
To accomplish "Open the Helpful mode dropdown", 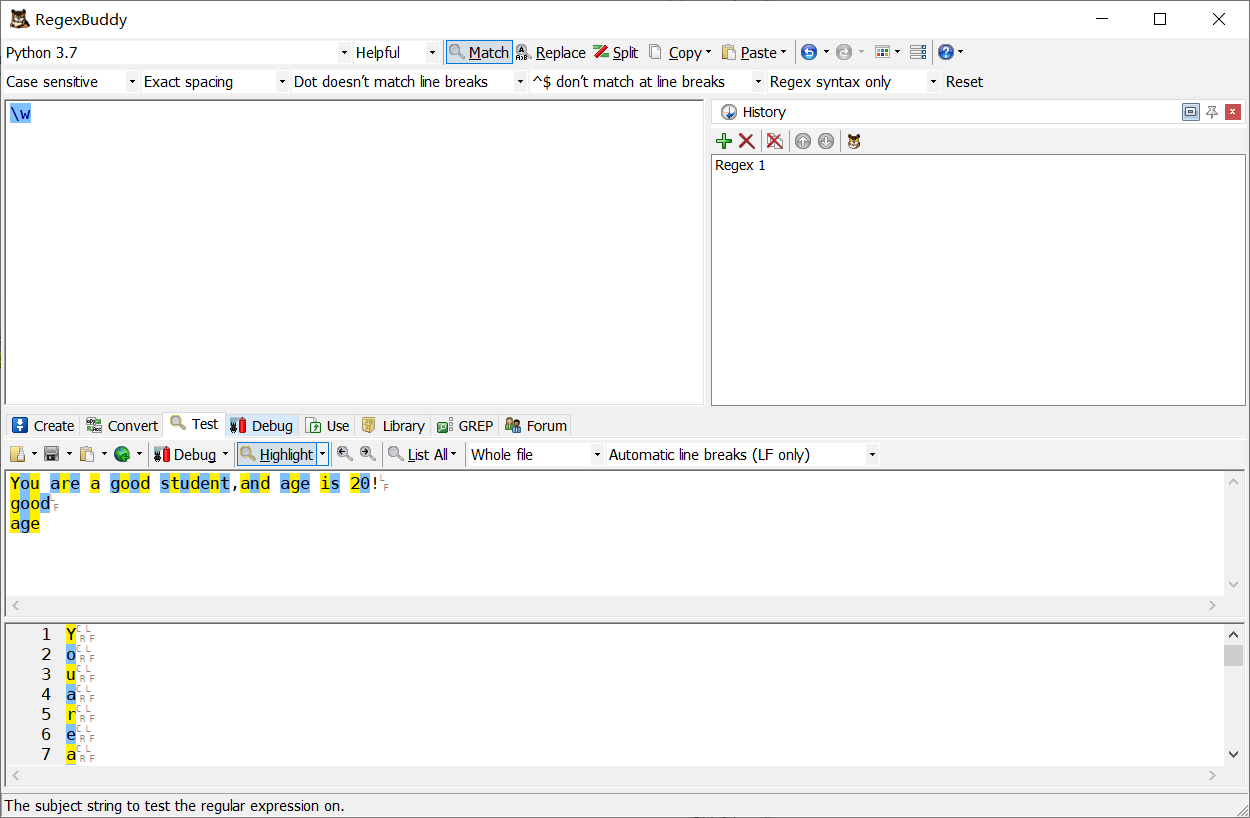I will click(x=432, y=52).
